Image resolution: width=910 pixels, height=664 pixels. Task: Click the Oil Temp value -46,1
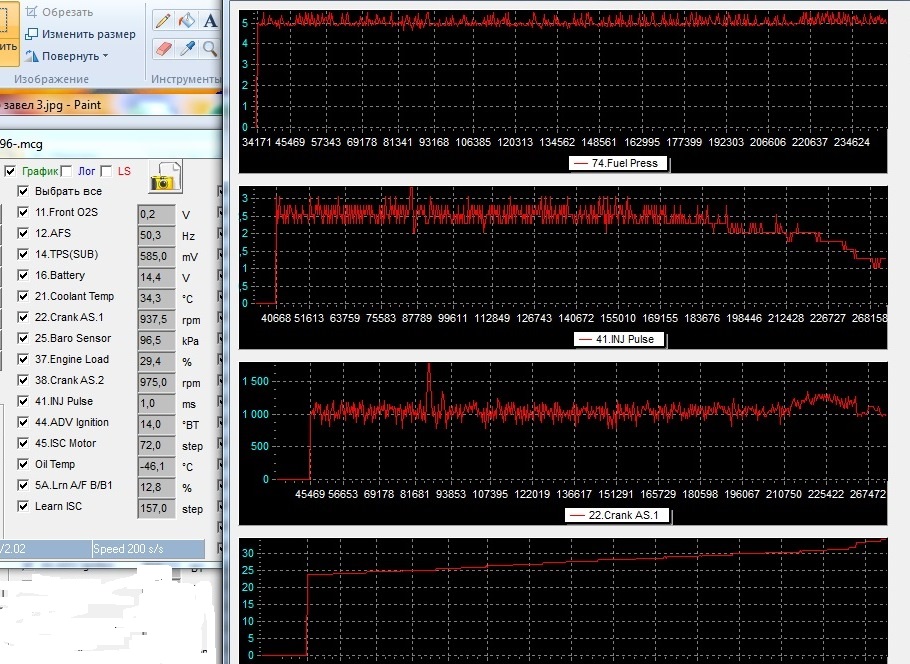[x=156, y=466]
